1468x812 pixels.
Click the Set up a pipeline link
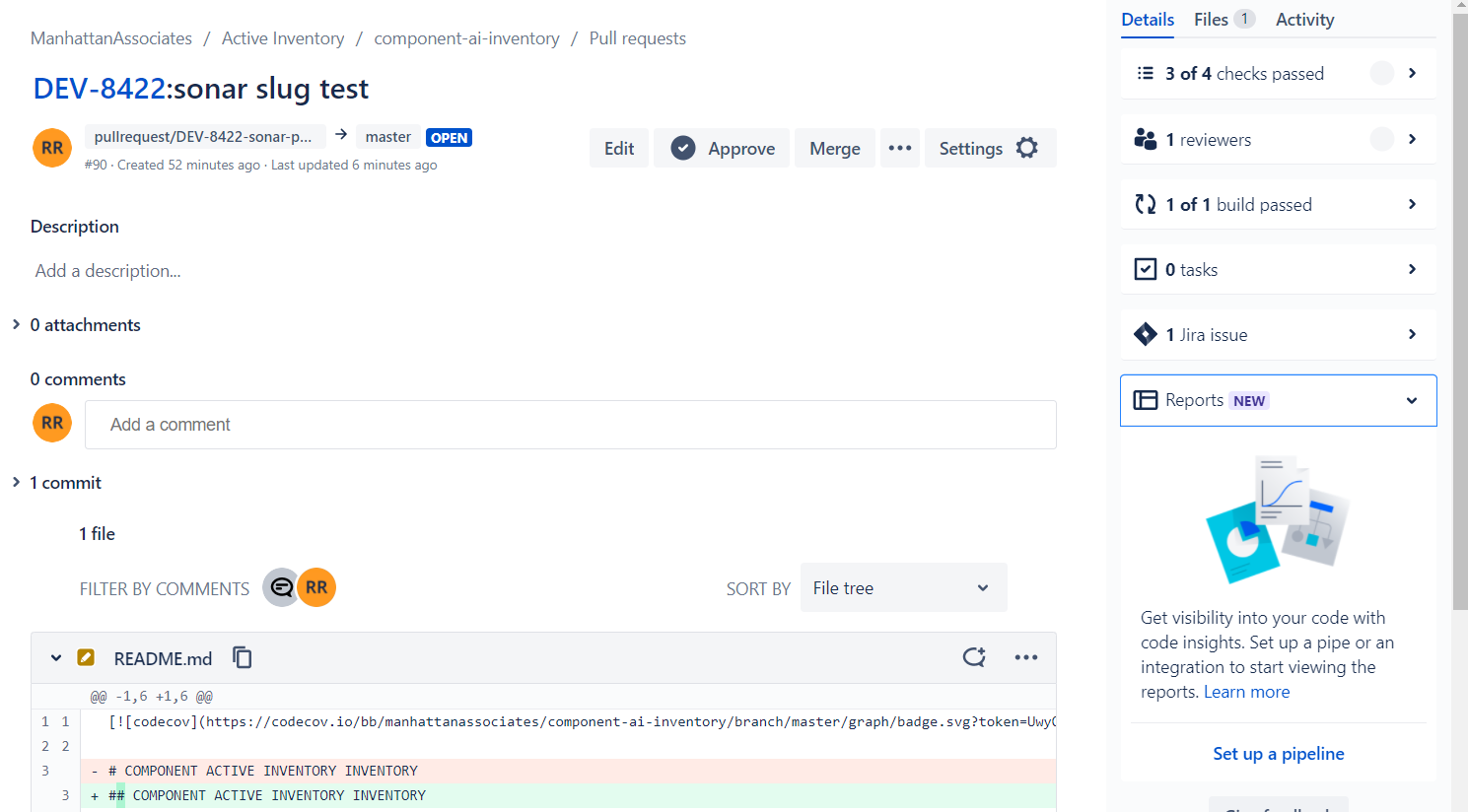click(x=1278, y=753)
